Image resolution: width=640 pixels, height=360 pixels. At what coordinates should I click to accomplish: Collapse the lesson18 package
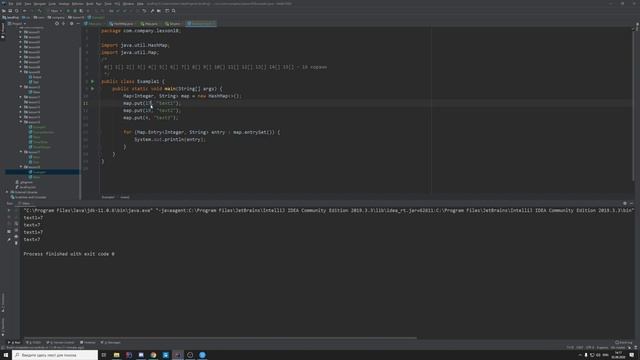click(21, 167)
